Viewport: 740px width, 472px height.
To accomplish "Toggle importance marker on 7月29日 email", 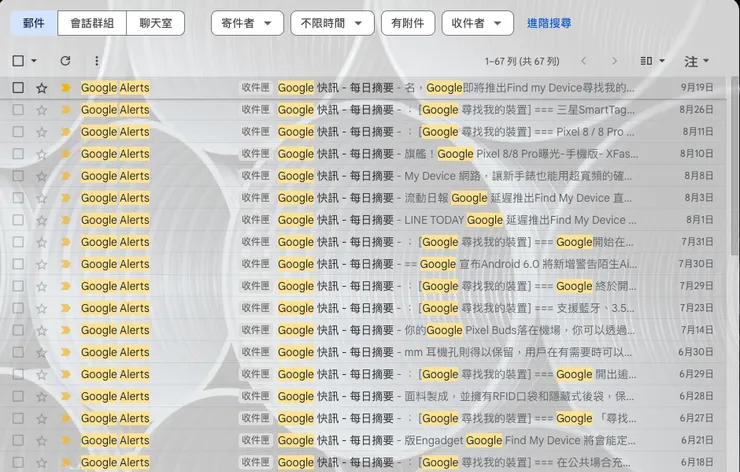I will point(66,286).
